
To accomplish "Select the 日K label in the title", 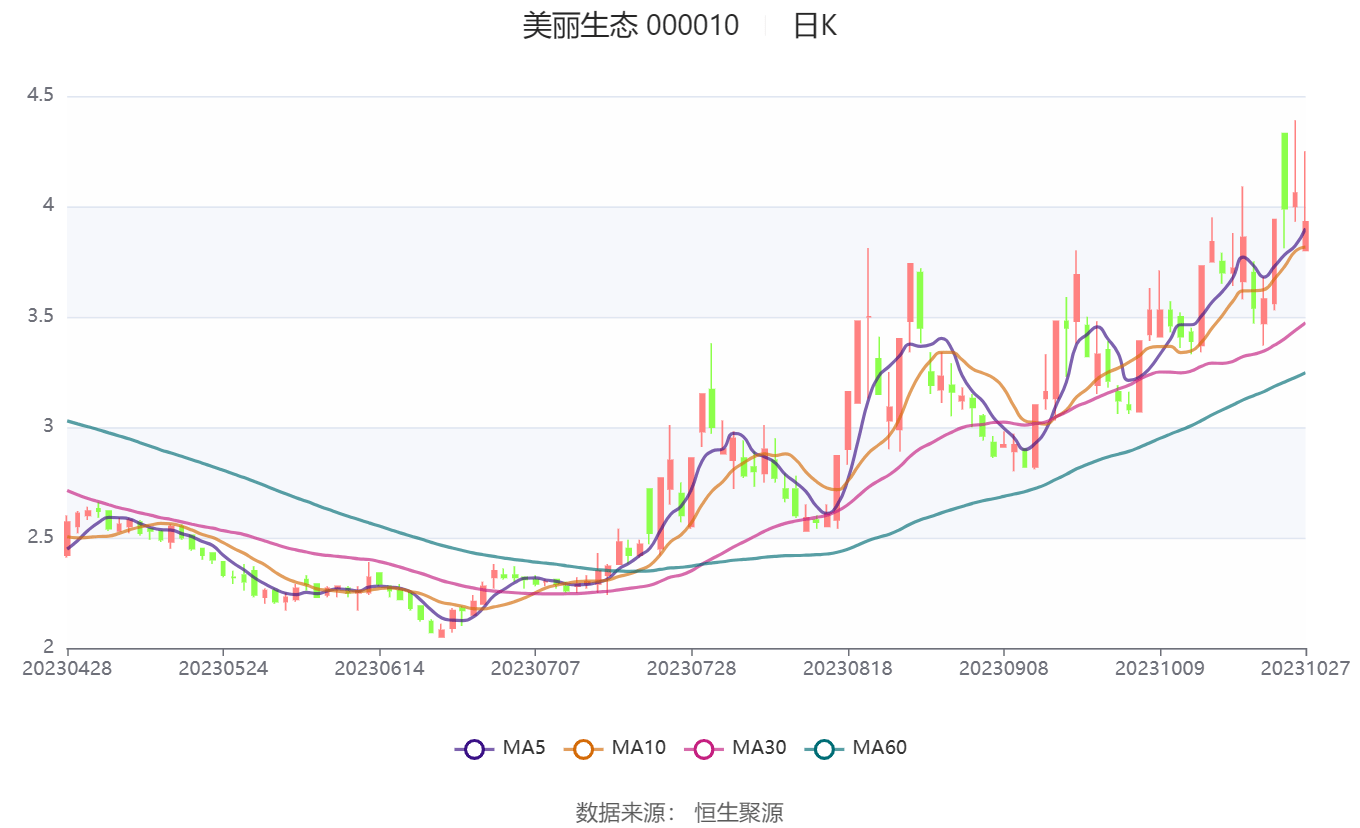I will click(x=815, y=26).
